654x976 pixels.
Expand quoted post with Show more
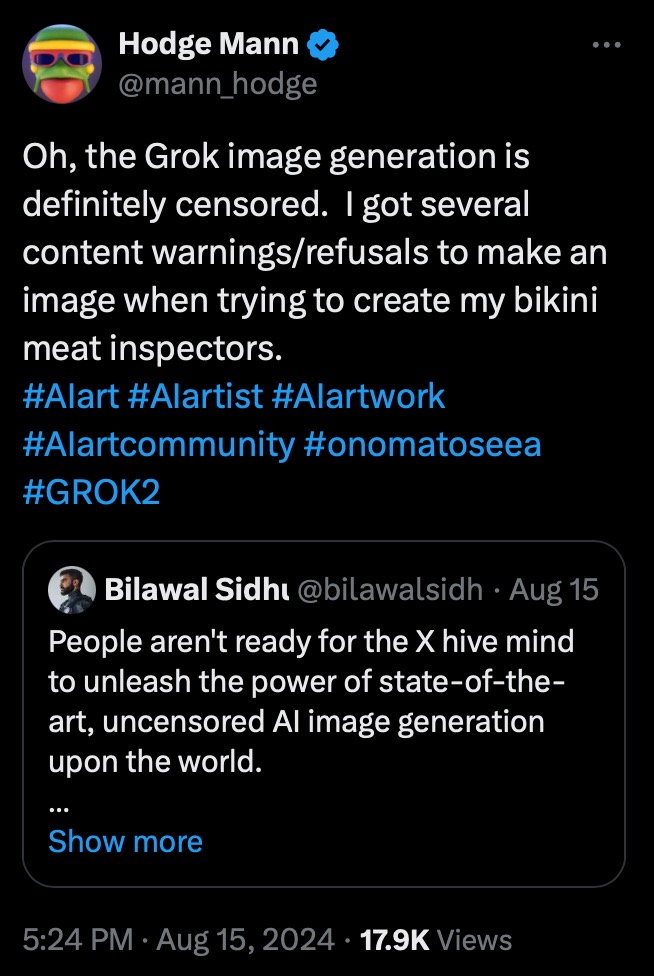pos(125,842)
